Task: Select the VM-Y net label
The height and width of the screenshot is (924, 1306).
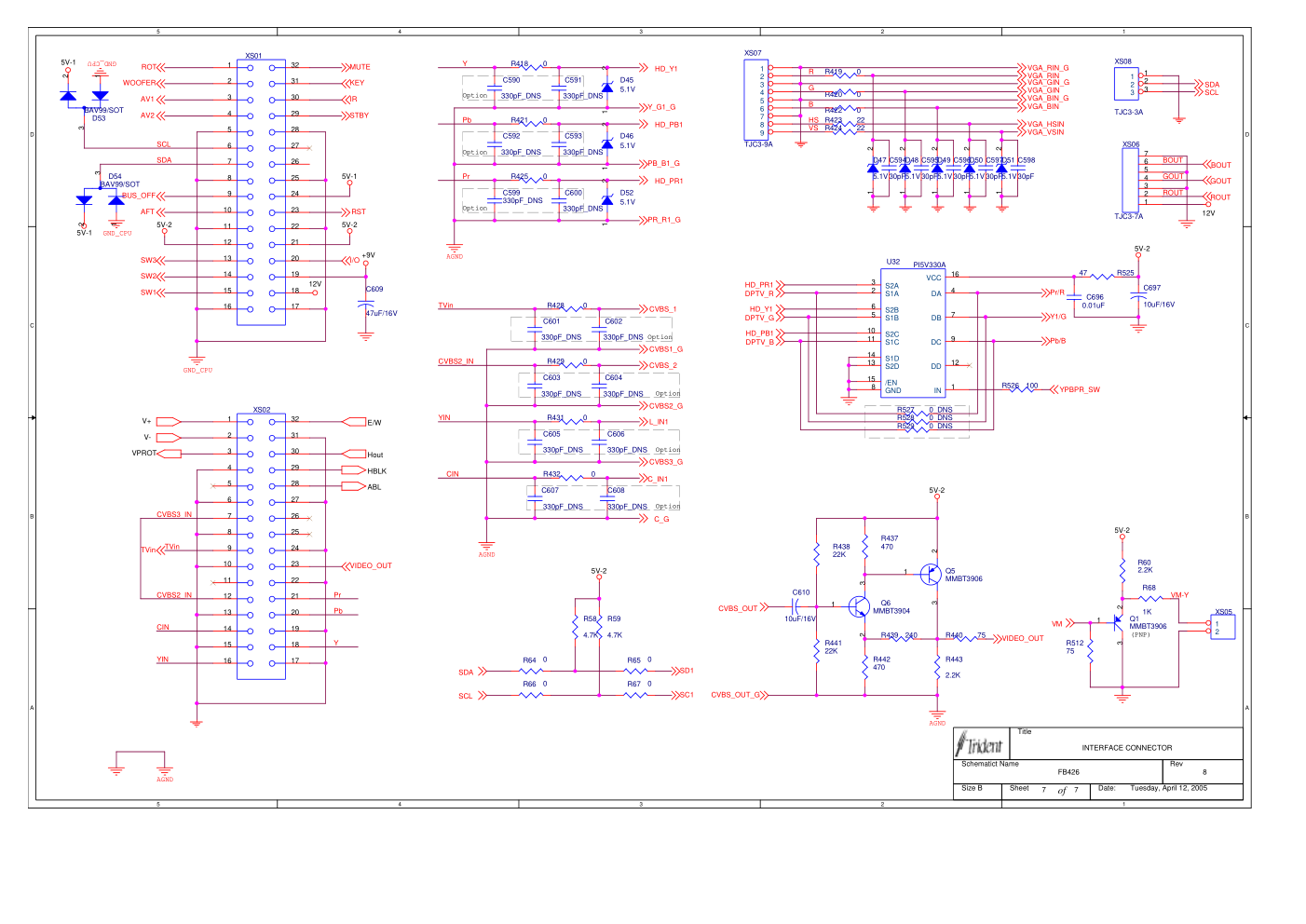Action: (1179, 595)
